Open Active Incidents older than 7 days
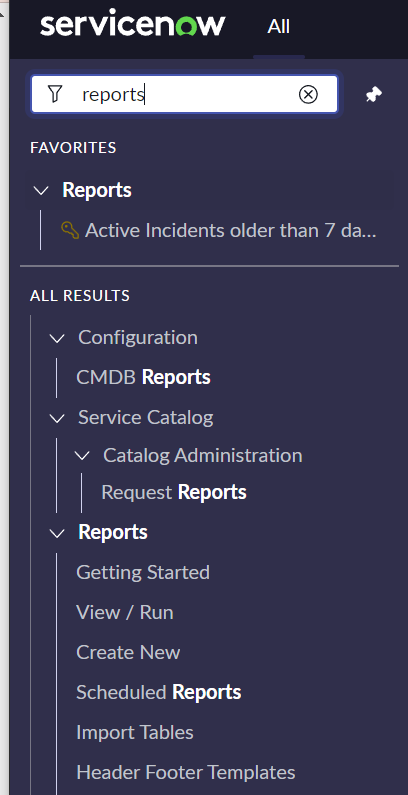Screen dimensions: 408x795 (x=231, y=230)
